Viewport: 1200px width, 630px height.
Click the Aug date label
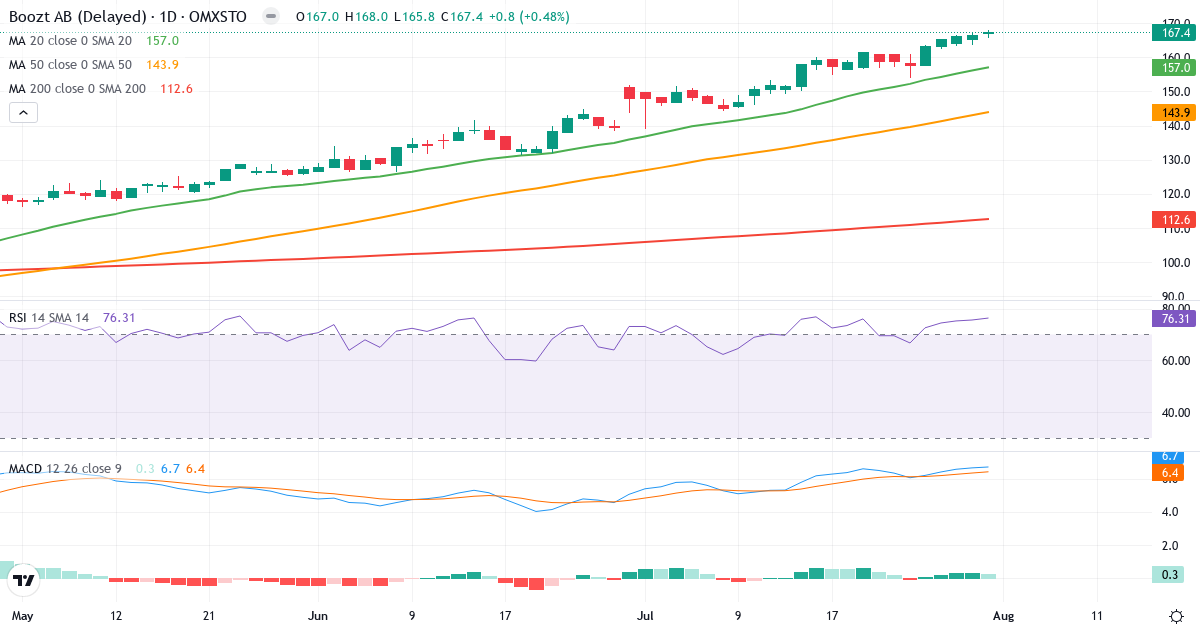(1003, 616)
